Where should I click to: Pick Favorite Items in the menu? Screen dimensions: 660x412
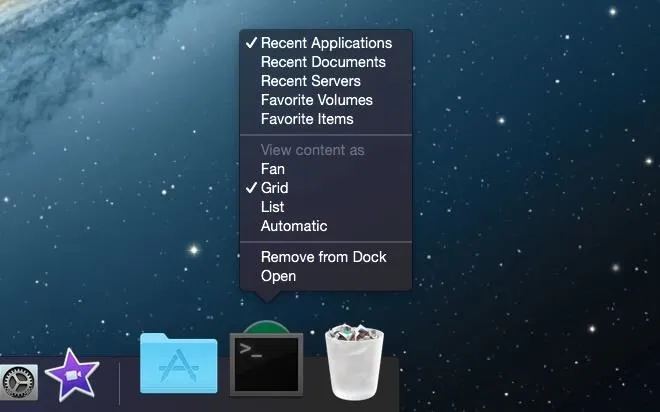325,119
